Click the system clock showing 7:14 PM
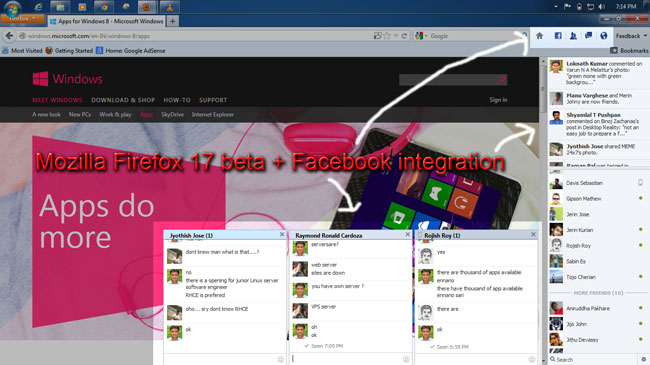650x365 pixels. (x=626, y=7)
